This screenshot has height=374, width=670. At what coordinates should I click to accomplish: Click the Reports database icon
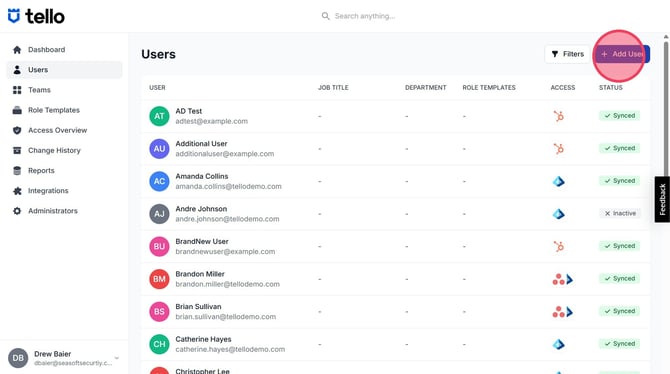pyautogui.click(x=17, y=170)
